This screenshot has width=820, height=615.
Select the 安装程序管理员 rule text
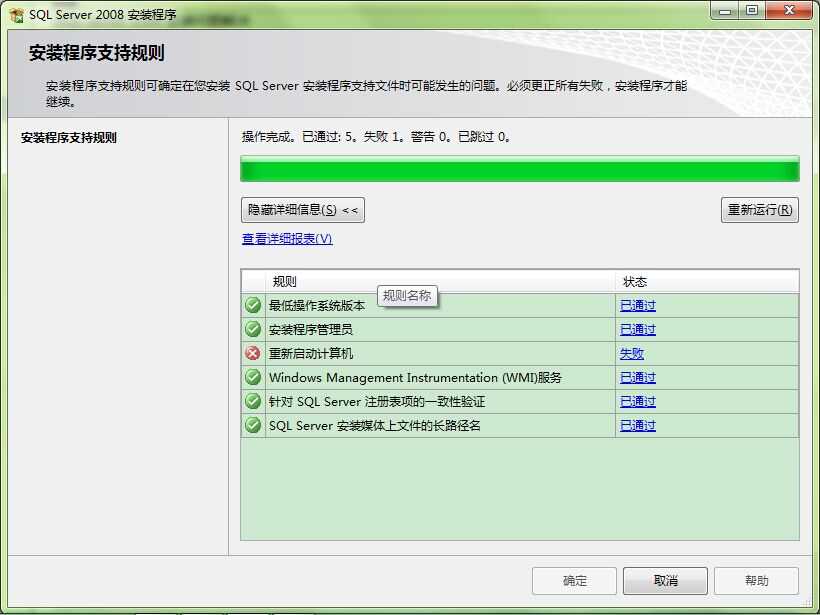pyautogui.click(x=311, y=329)
